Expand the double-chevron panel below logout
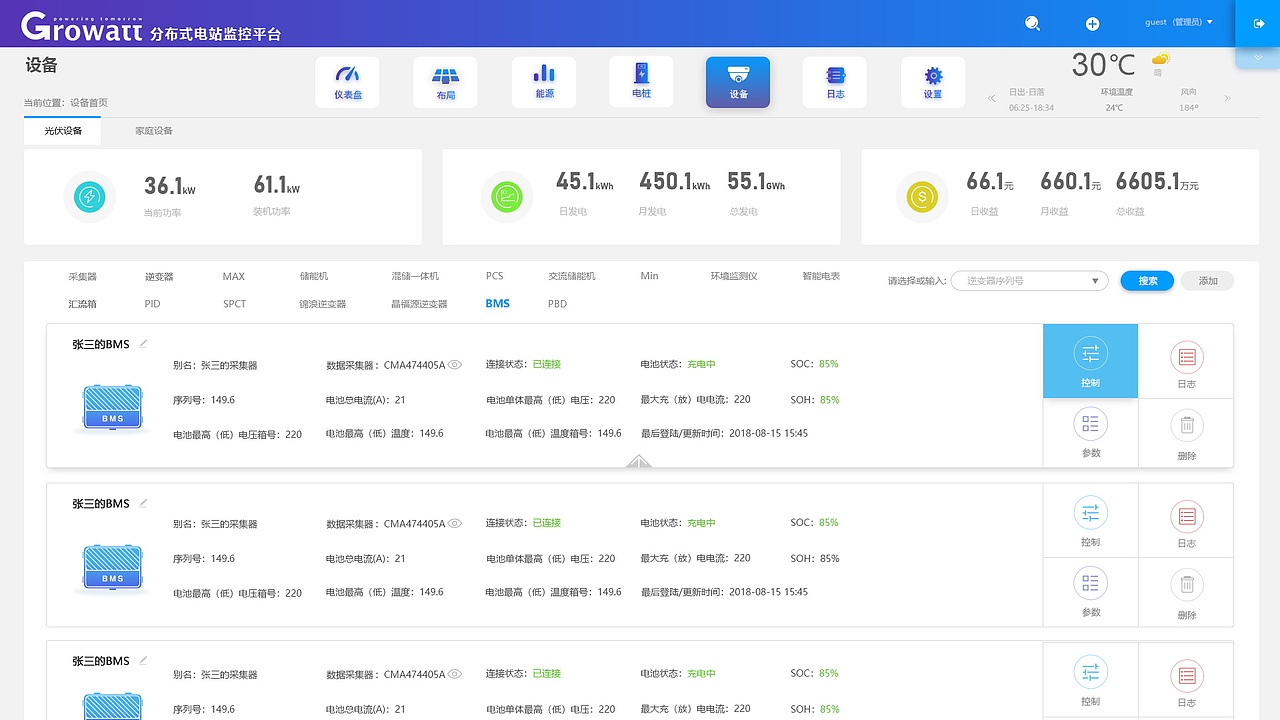Image resolution: width=1280 pixels, height=720 pixels. click(1258, 57)
